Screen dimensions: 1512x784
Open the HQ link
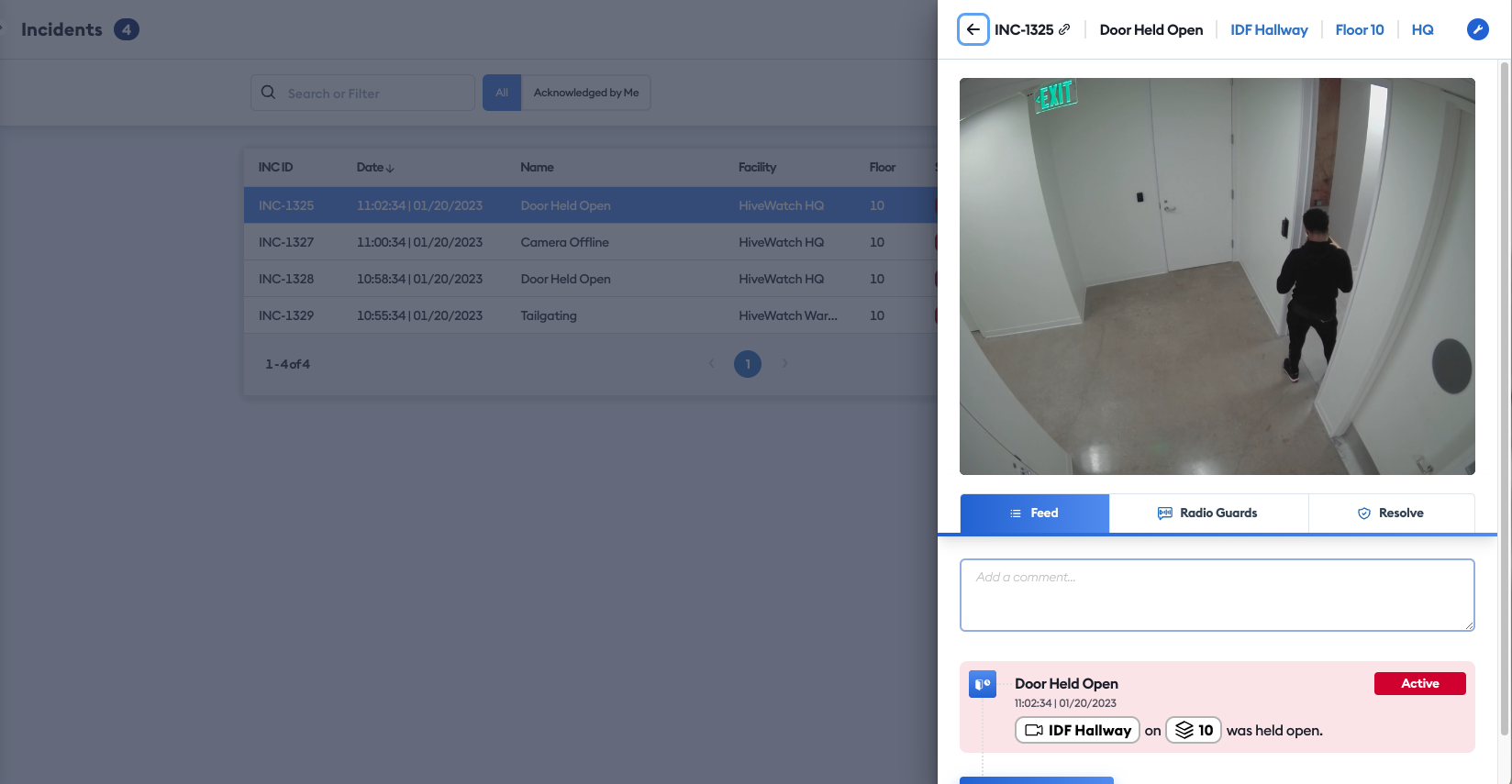click(x=1422, y=30)
